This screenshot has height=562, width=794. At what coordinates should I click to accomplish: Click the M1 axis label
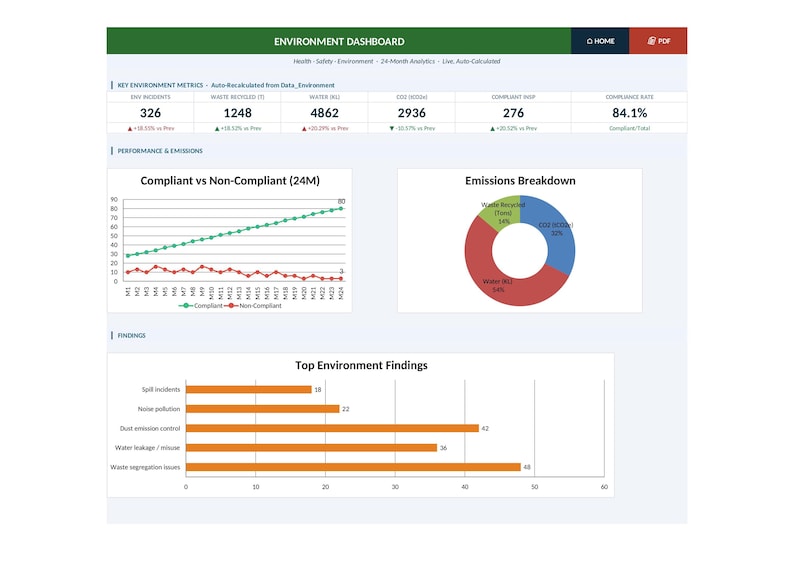pyautogui.click(x=128, y=292)
